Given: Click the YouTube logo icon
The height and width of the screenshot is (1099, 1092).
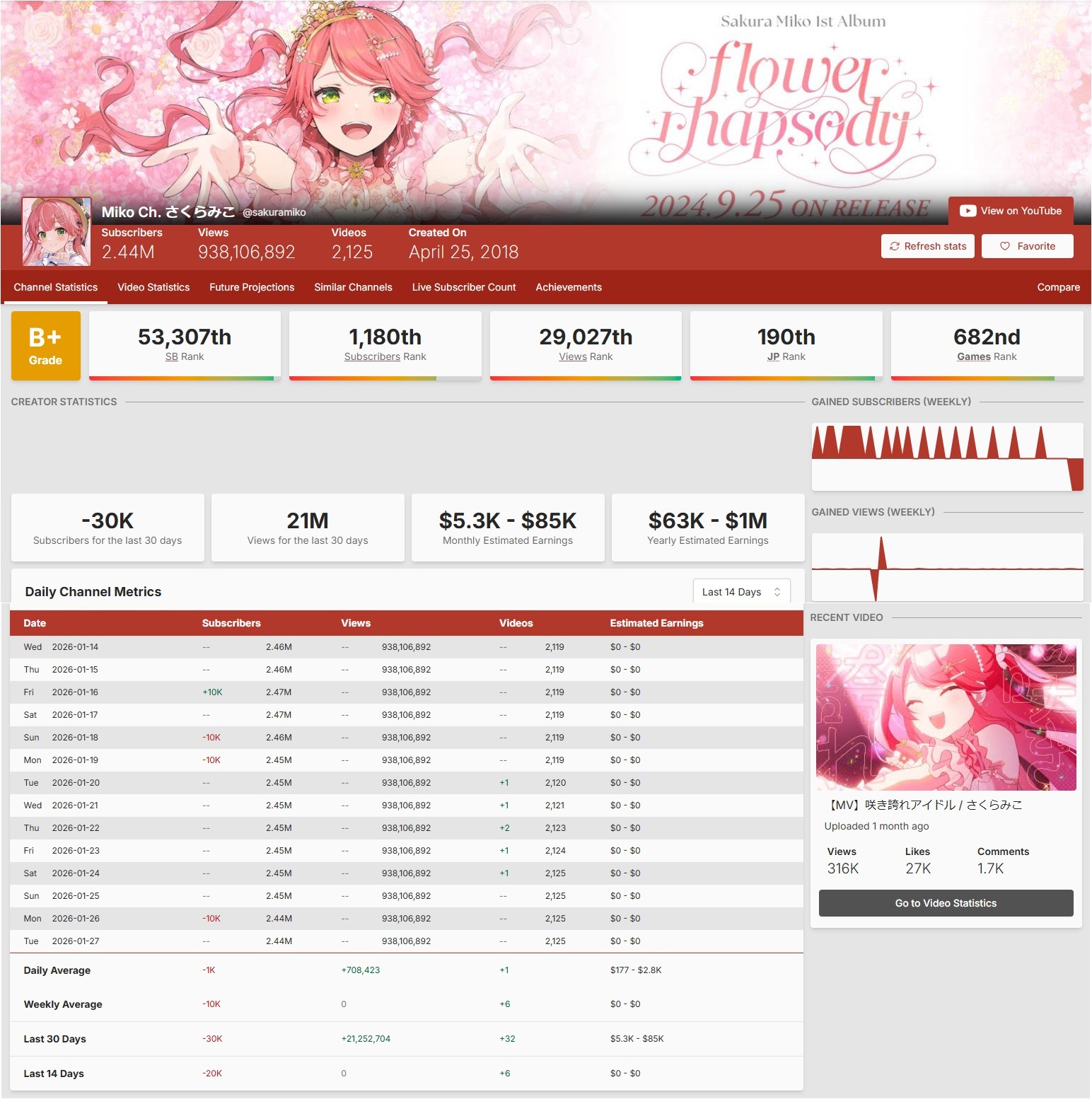Looking at the screenshot, I should tap(968, 211).
